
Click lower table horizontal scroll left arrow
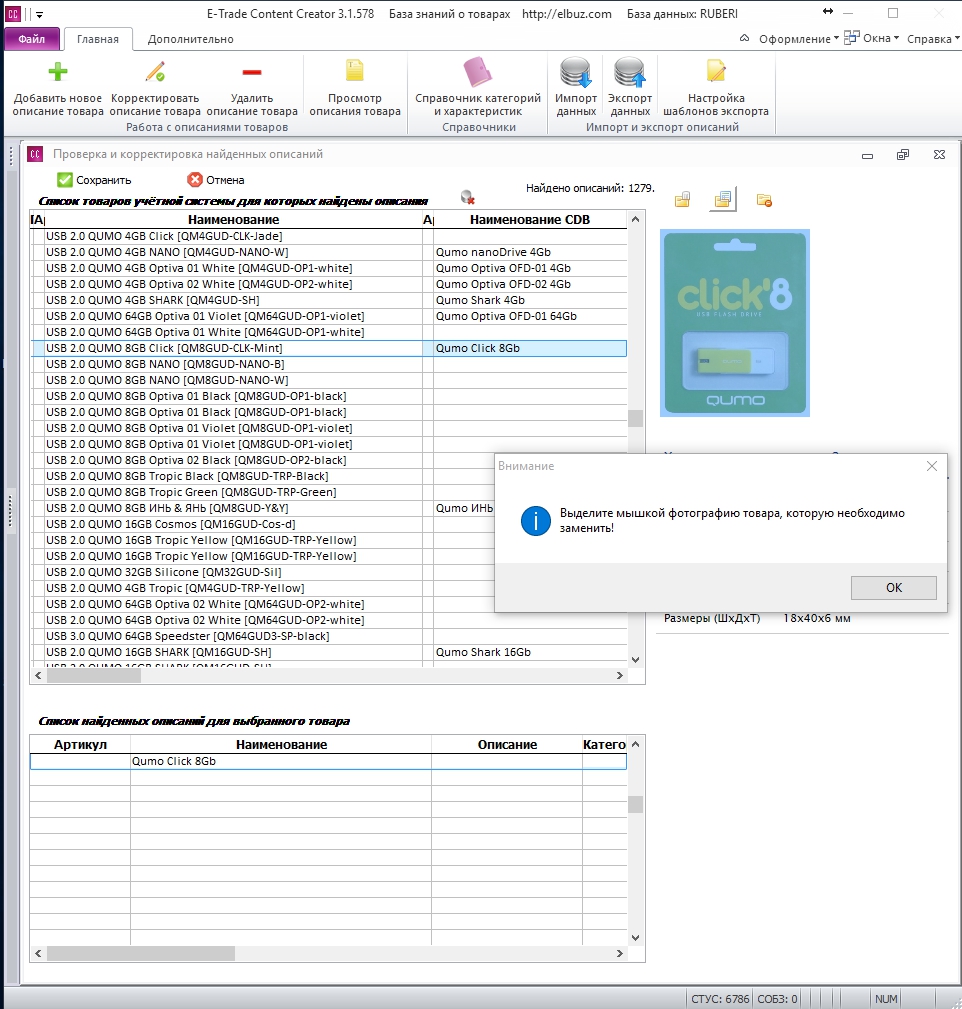38,953
